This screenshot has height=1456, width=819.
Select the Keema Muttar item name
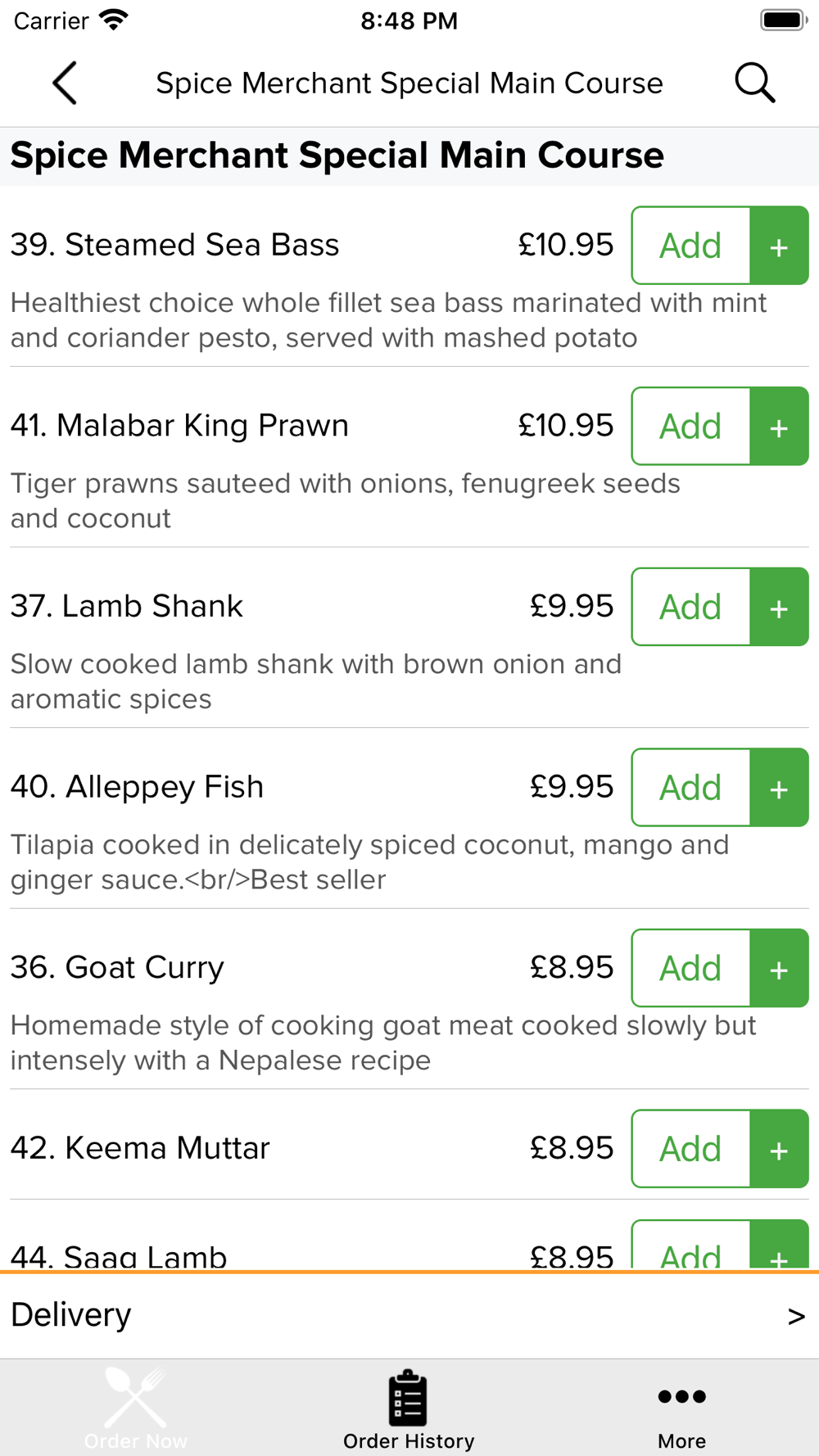(x=140, y=1148)
